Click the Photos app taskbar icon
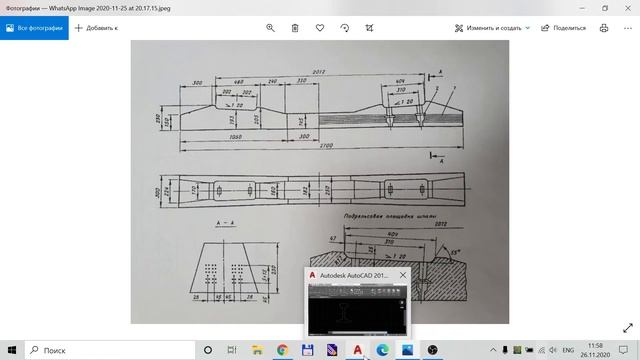The image size is (640, 360). 407,350
